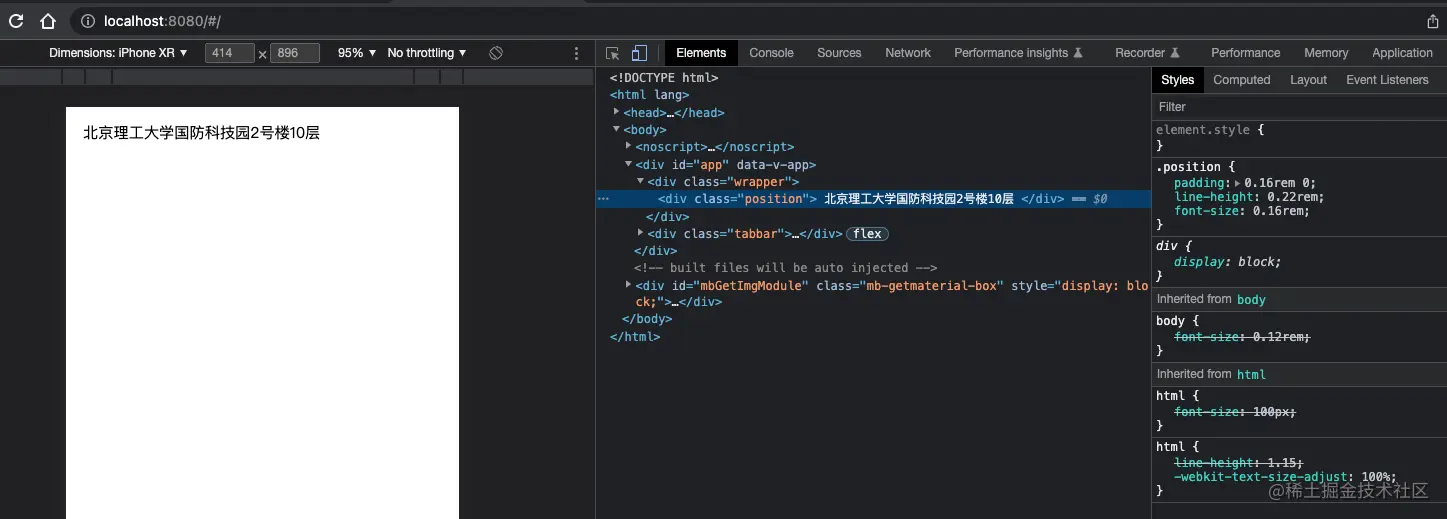
Task: Click the -webkit-text-size-adjust: 100% declaration
Action: pos(1285,477)
